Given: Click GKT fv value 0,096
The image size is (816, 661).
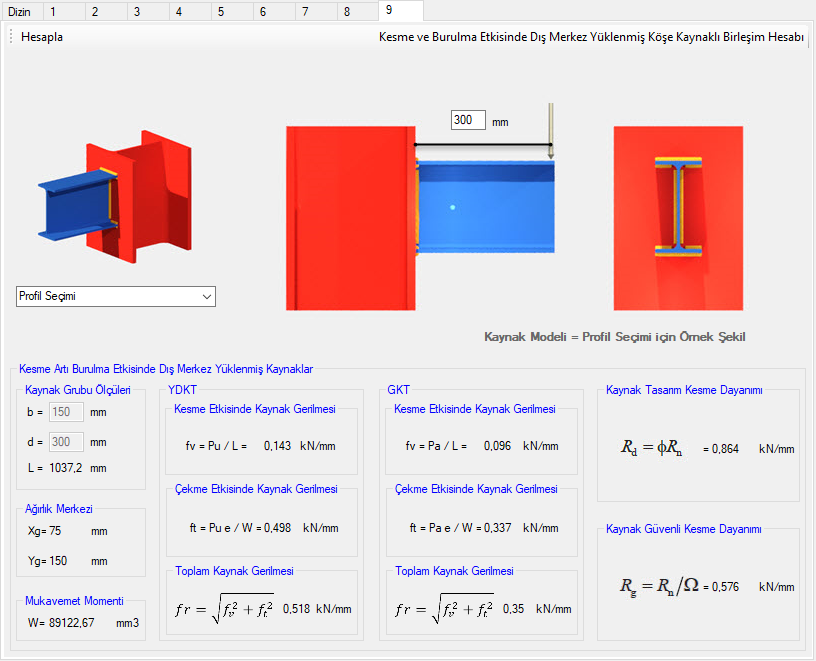Looking at the screenshot, I should pos(498,446).
